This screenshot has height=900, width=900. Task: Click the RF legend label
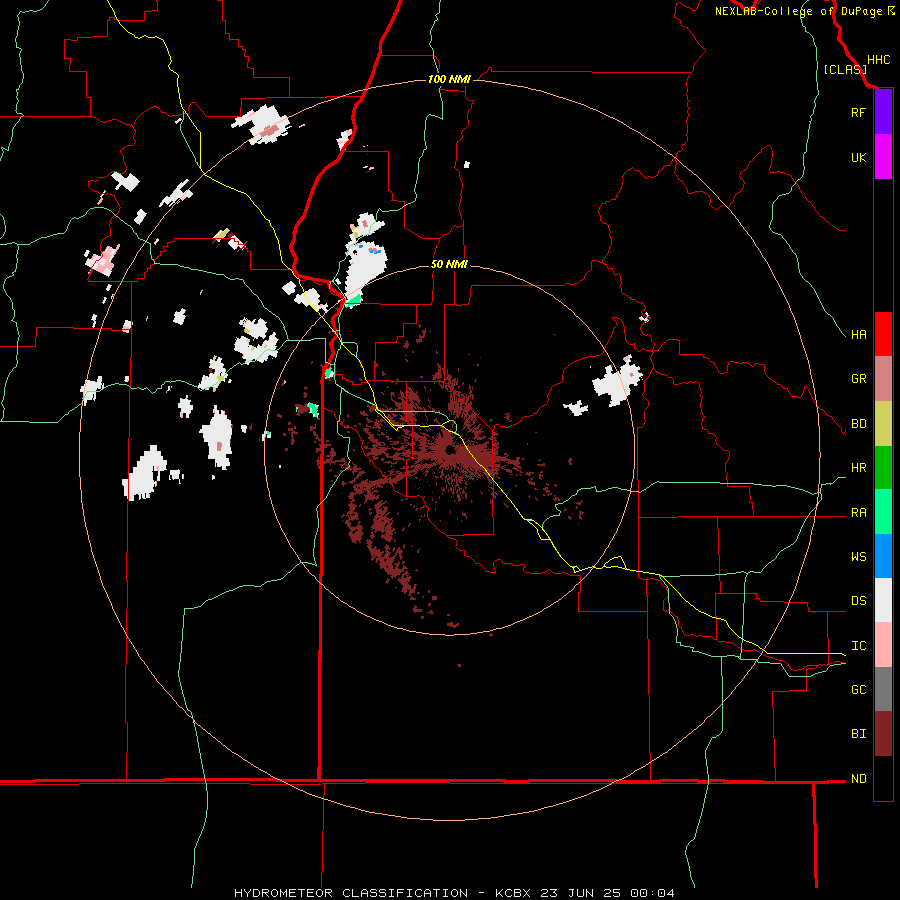(x=858, y=112)
